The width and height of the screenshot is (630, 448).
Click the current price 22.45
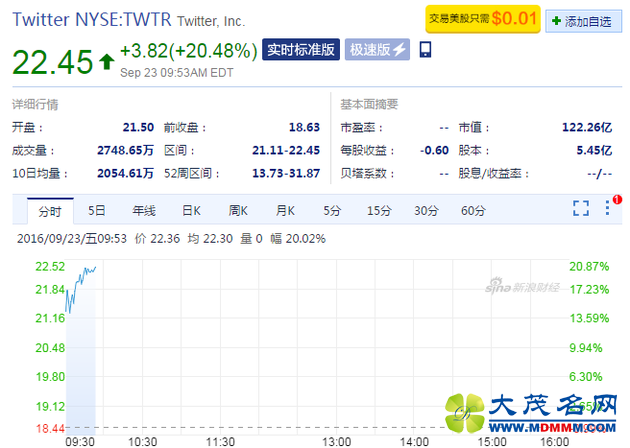coord(53,62)
